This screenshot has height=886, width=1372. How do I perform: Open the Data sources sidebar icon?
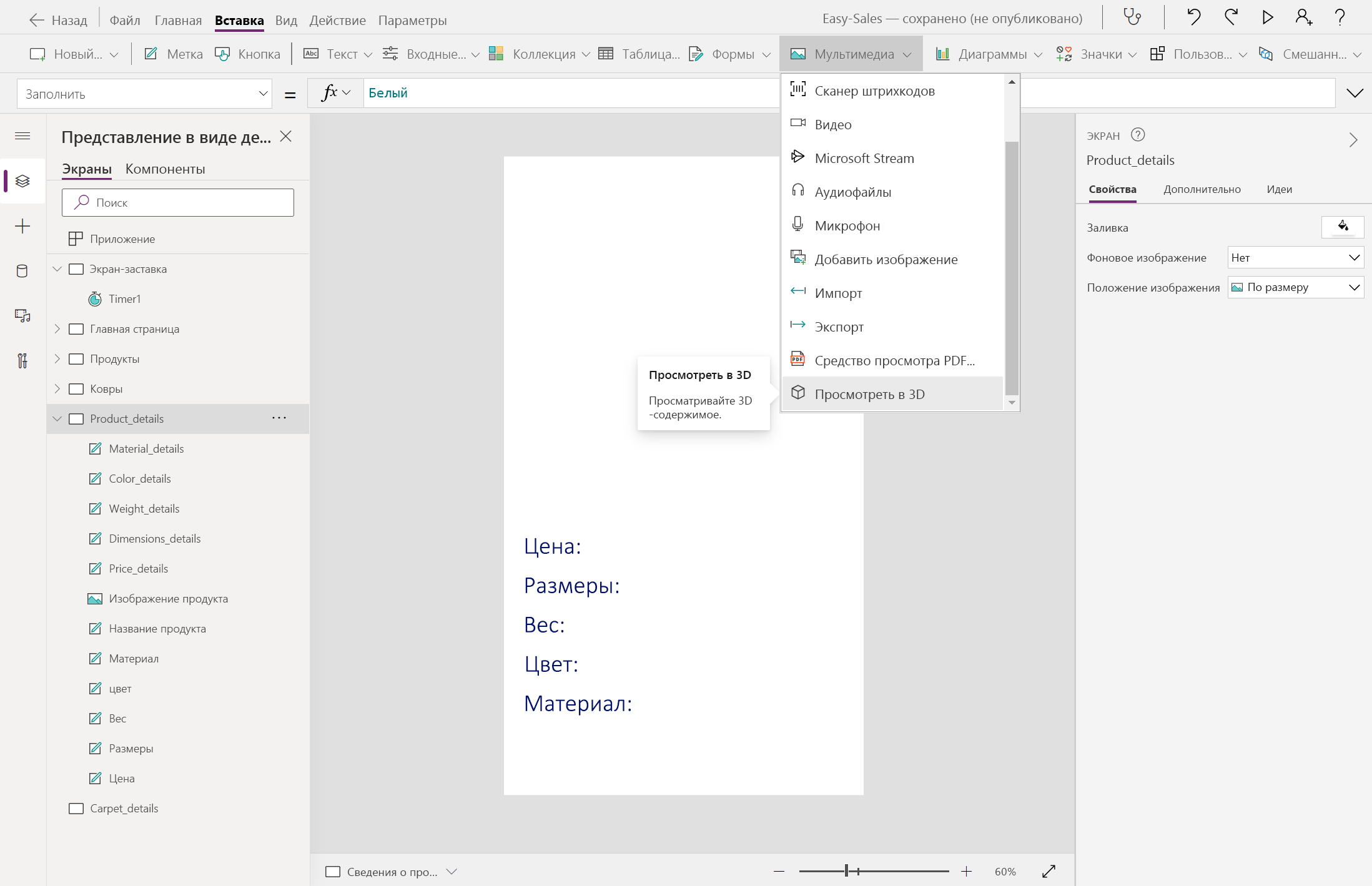click(22, 271)
